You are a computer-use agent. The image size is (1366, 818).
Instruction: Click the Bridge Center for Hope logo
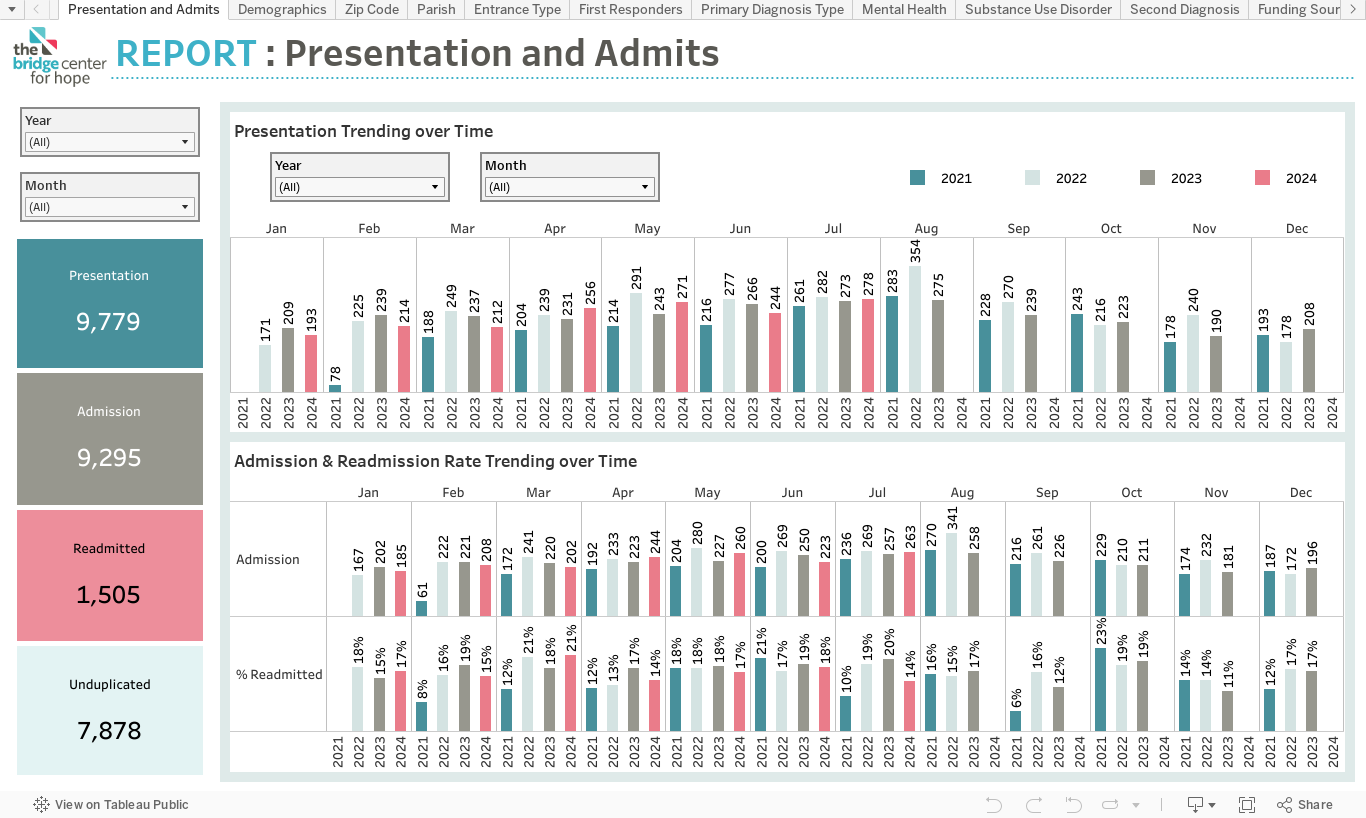tap(59, 57)
